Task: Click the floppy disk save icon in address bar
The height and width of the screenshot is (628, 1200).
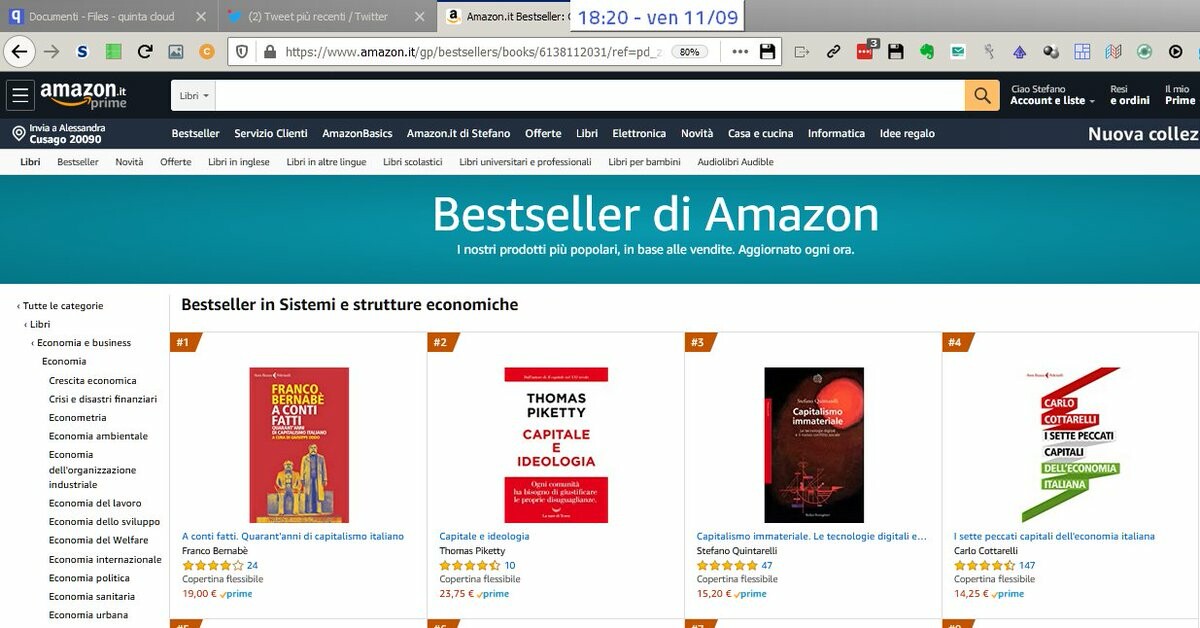Action: (767, 51)
